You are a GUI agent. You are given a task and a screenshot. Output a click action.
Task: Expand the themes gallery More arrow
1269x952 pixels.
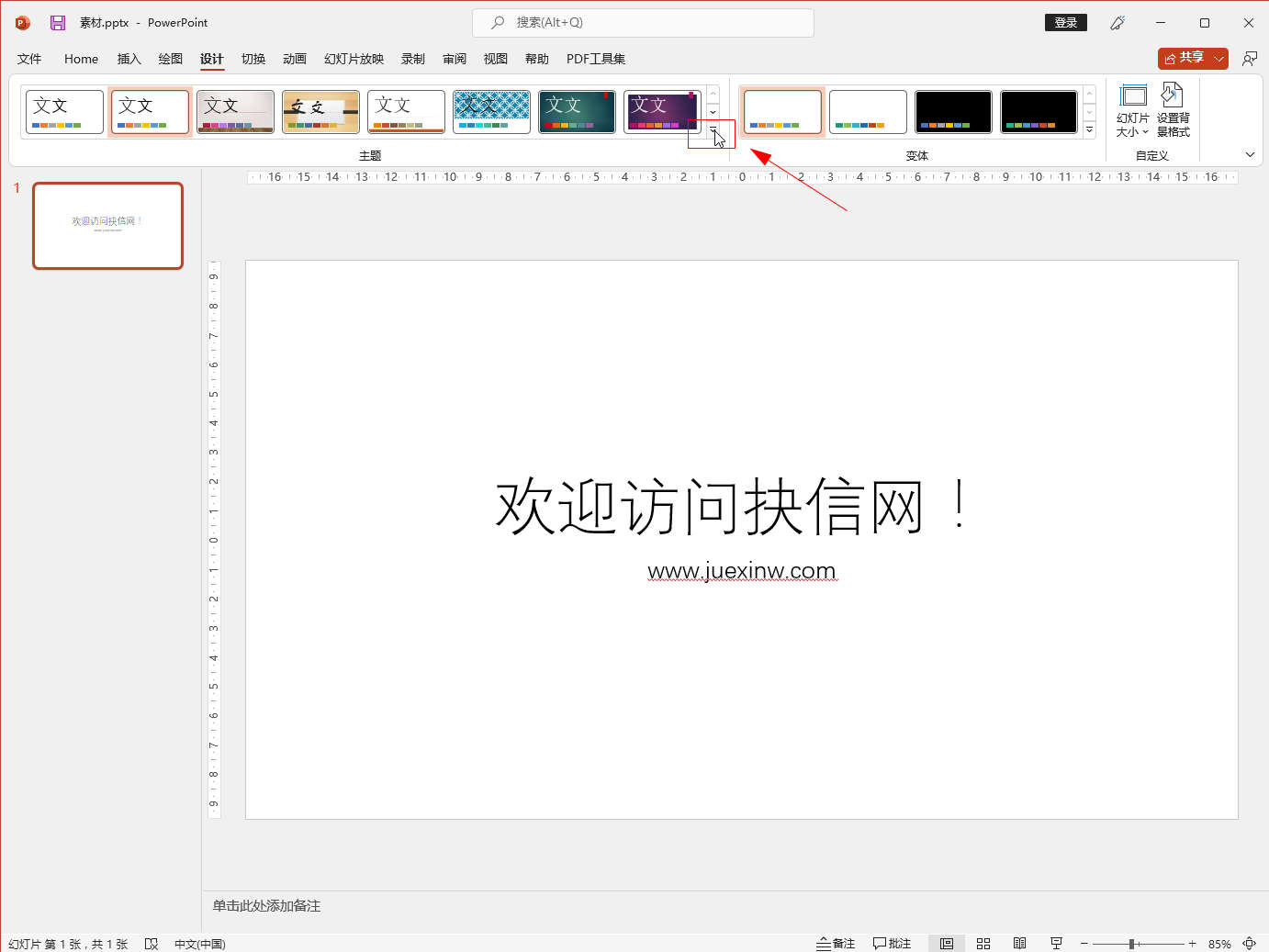(713, 129)
